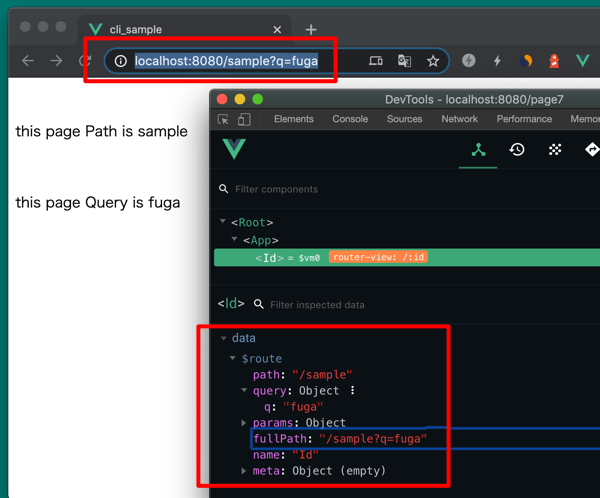This screenshot has height=498, width=600.
Task: Click the DevTools window green zoom button
Action: [x=258, y=100]
